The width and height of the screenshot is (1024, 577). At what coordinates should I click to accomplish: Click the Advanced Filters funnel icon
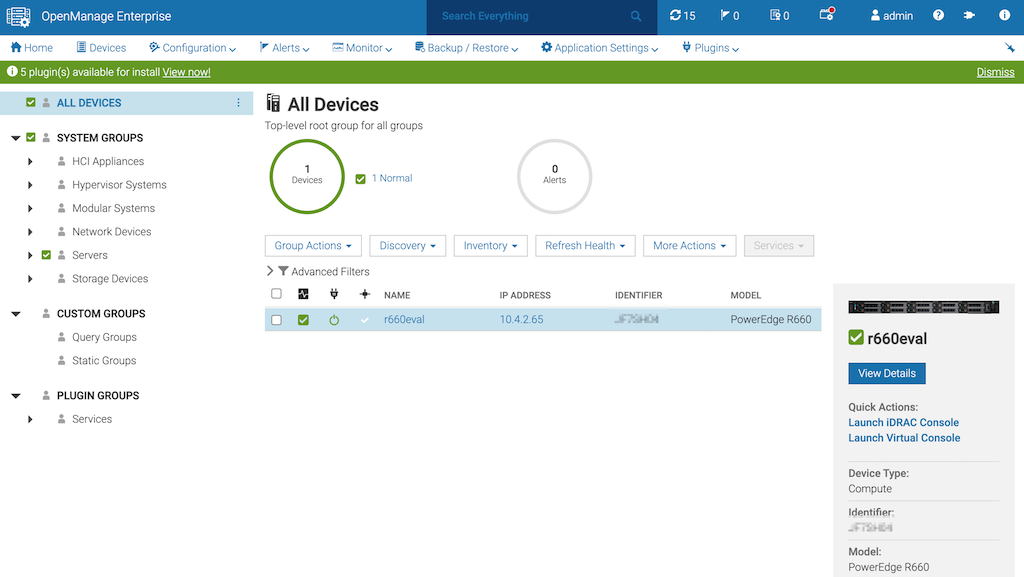pos(283,271)
